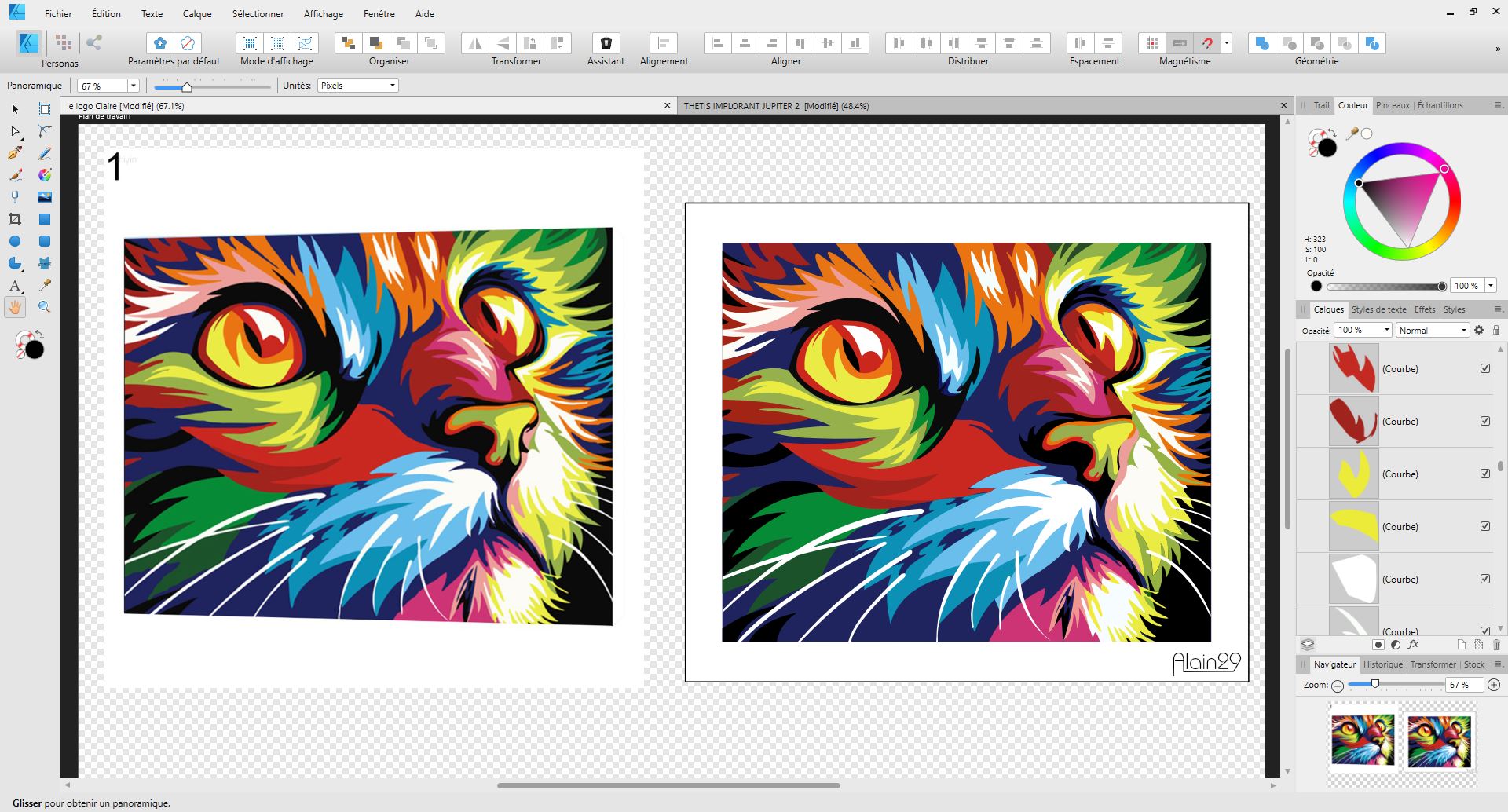This screenshot has height=812, width=1508.
Task: Adjust the color opacity slider
Action: 1386,287
